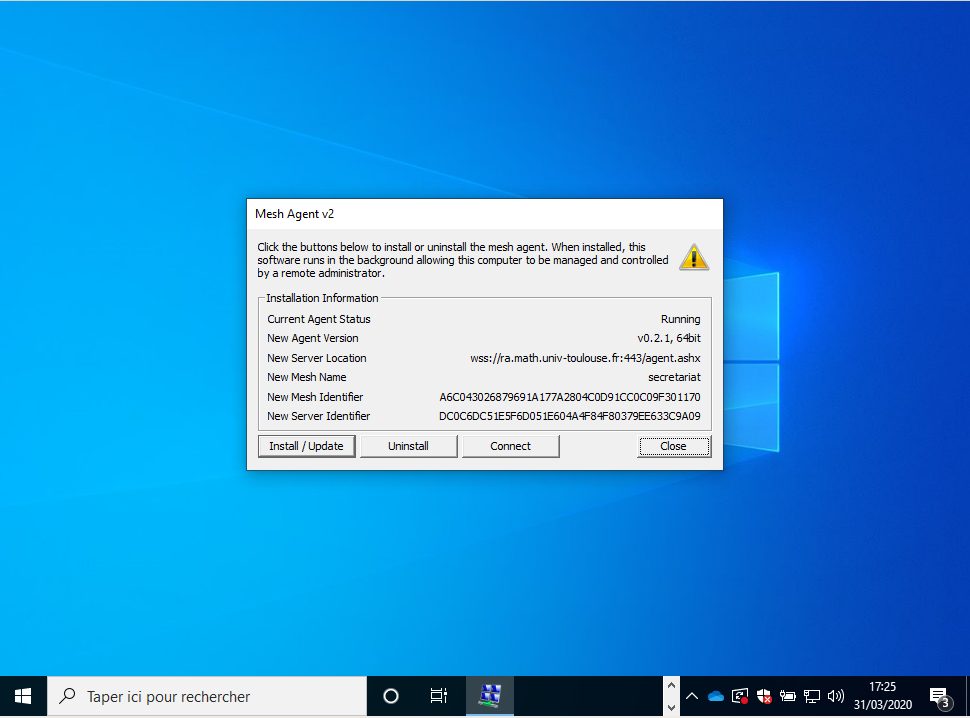Click the Mesh Agent taskbar app icon
Screen dimensions: 970x718
coord(489,696)
